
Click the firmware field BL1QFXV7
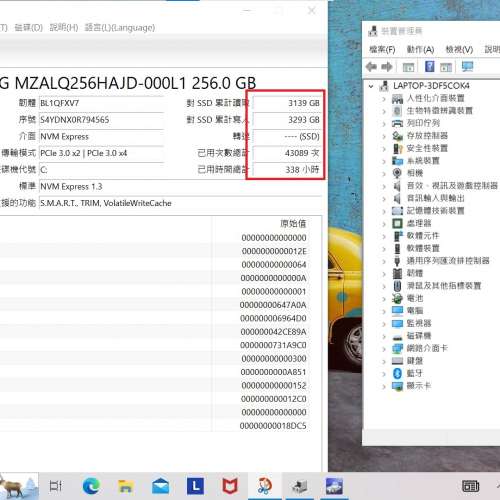(x=101, y=103)
